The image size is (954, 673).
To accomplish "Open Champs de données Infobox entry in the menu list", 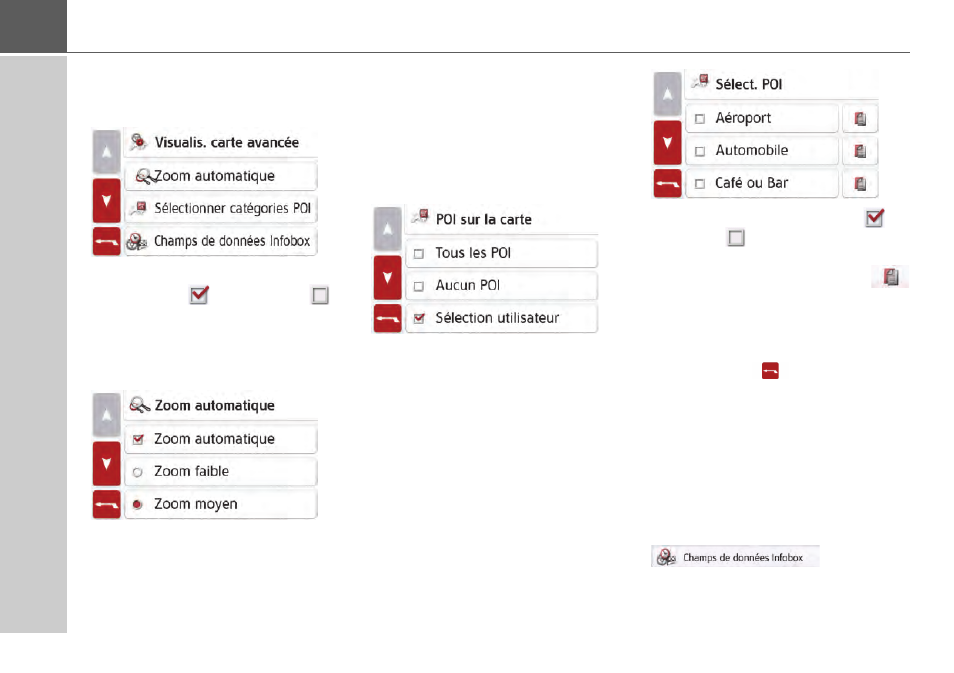I will click(x=221, y=241).
